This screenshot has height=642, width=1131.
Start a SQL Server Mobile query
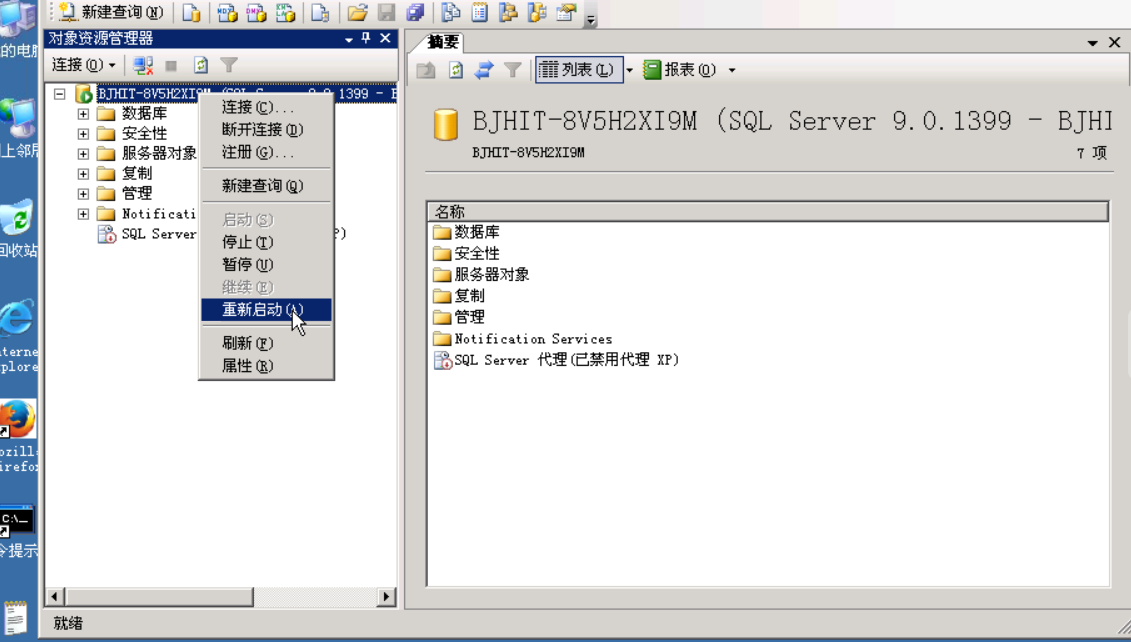[x=320, y=12]
